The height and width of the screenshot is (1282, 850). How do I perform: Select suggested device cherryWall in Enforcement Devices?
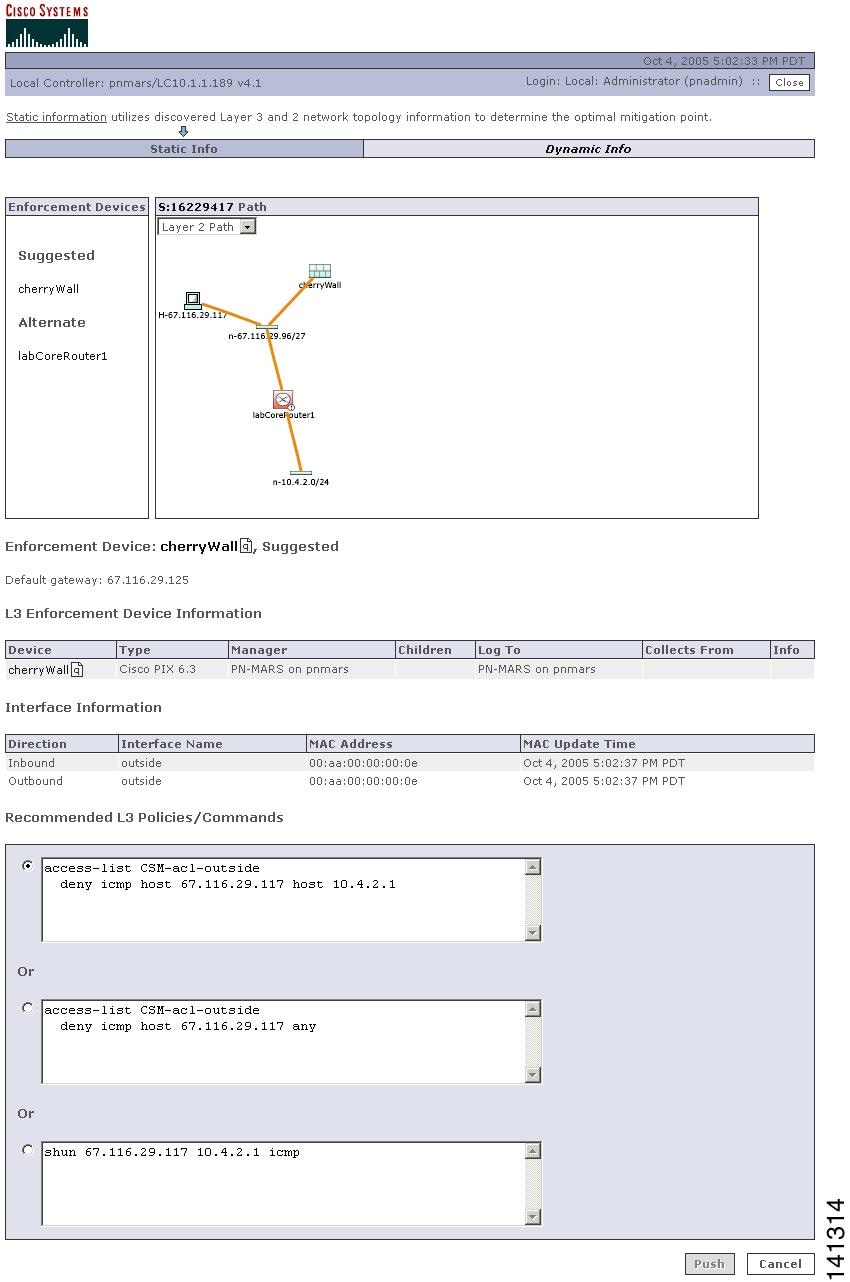[48, 289]
